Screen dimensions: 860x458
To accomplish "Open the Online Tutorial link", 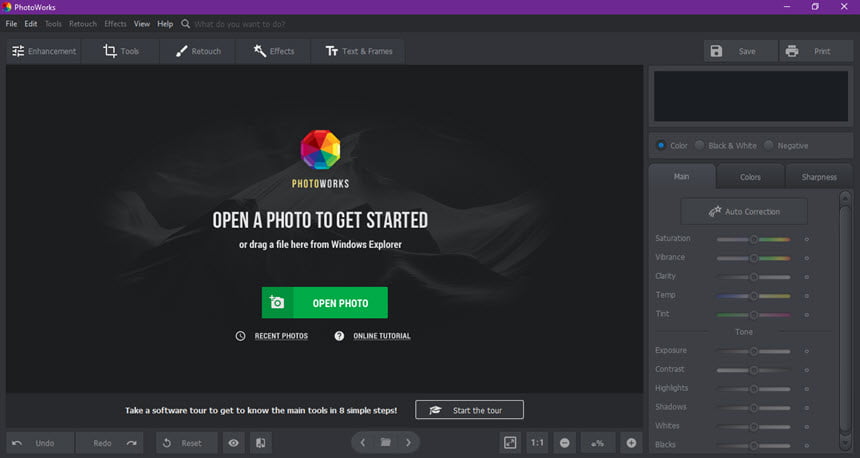I will pyautogui.click(x=382, y=336).
